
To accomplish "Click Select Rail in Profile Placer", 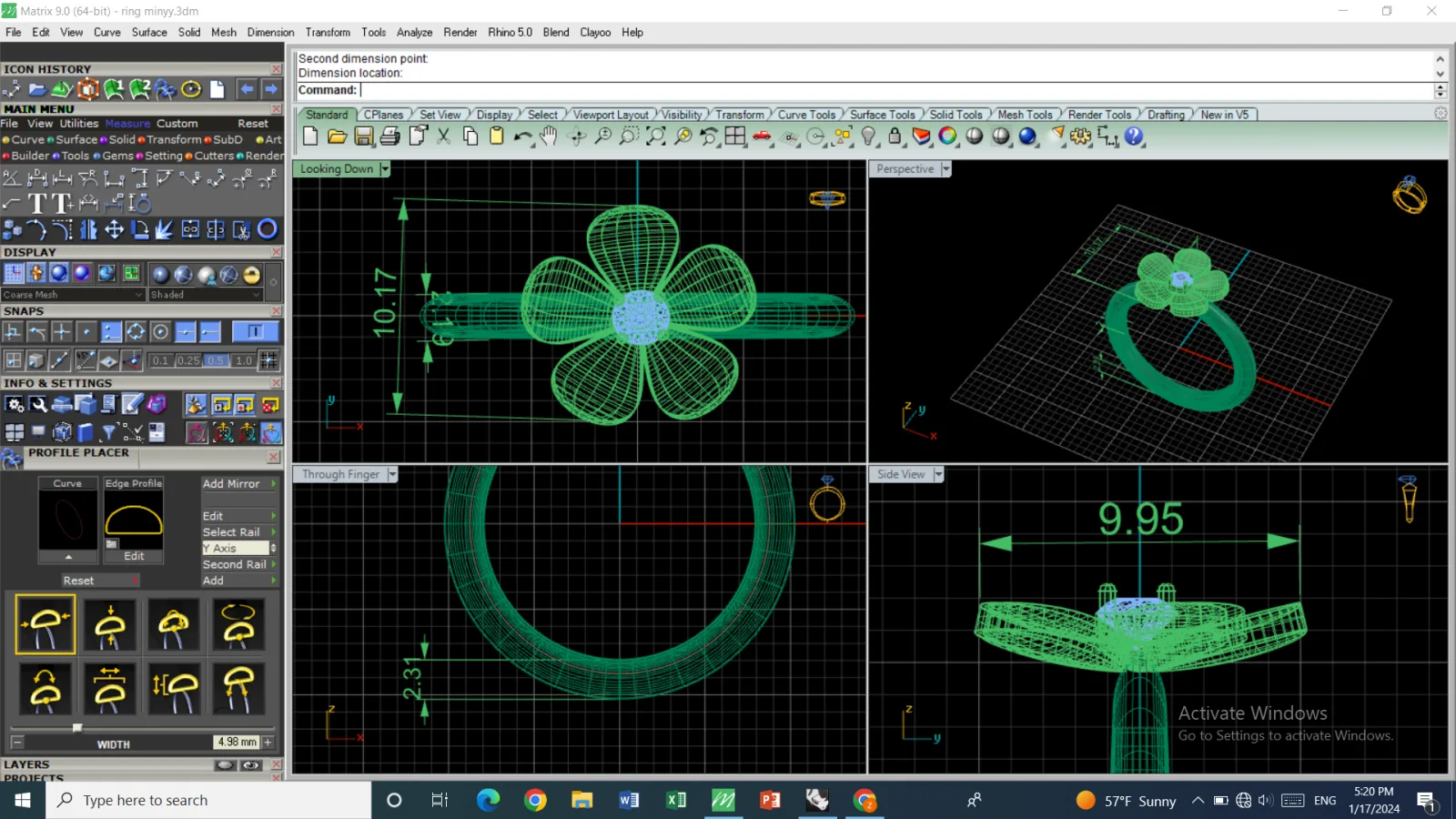I will pyautogui.click(x=239, y=532).
